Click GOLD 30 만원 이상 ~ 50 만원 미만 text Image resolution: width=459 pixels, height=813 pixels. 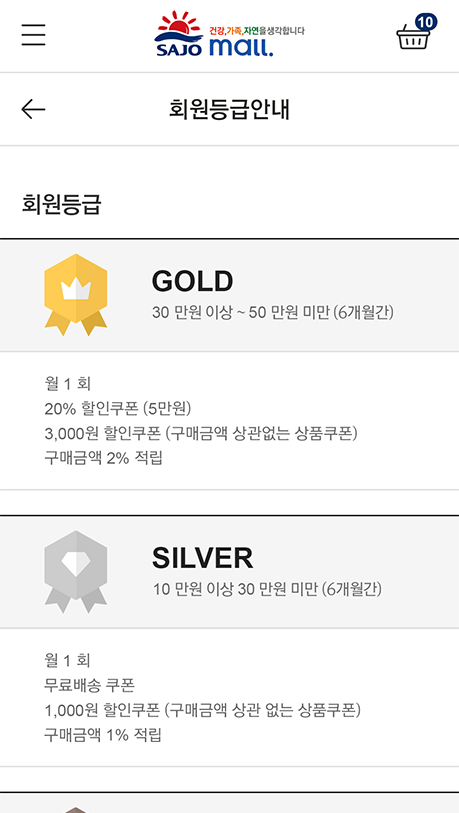(272, 313)
